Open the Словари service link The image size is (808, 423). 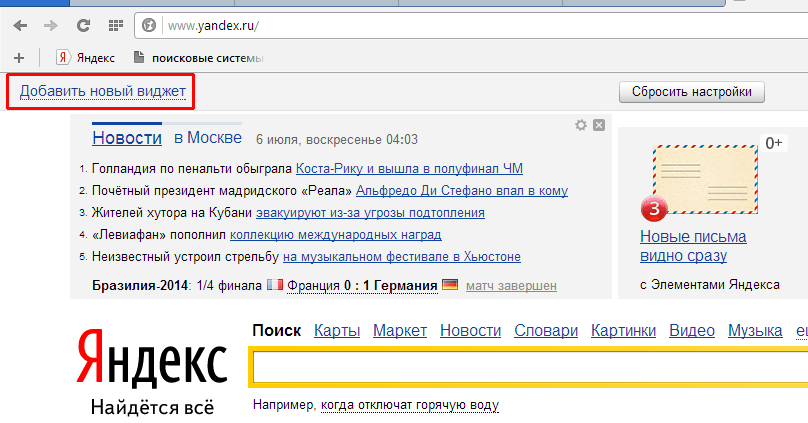pyautogui.click(x=546, y=331)
